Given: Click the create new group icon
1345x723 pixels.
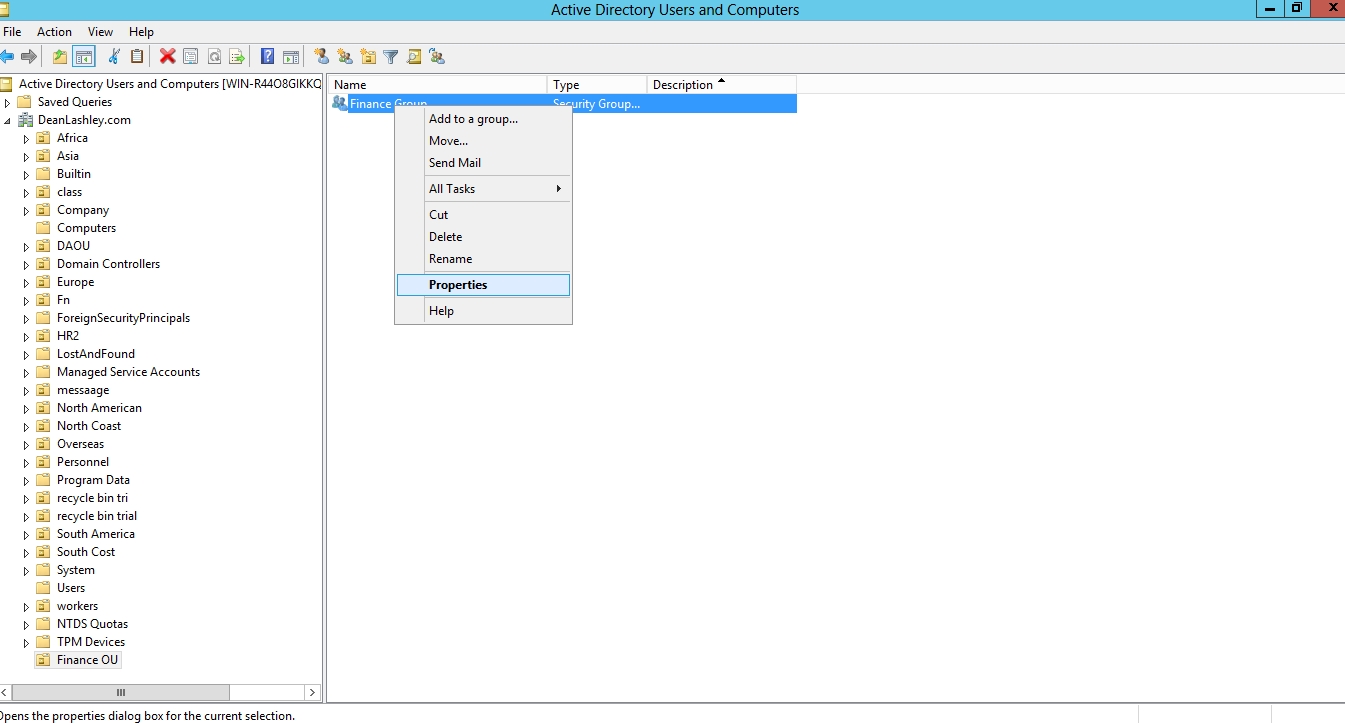Looking at the screenshot, I should click(345, 57).
